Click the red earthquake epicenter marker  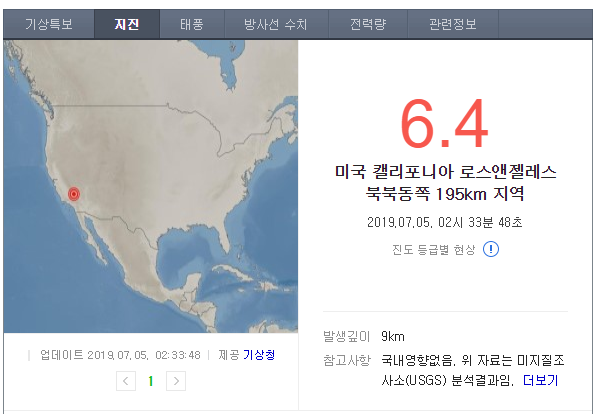74,194
